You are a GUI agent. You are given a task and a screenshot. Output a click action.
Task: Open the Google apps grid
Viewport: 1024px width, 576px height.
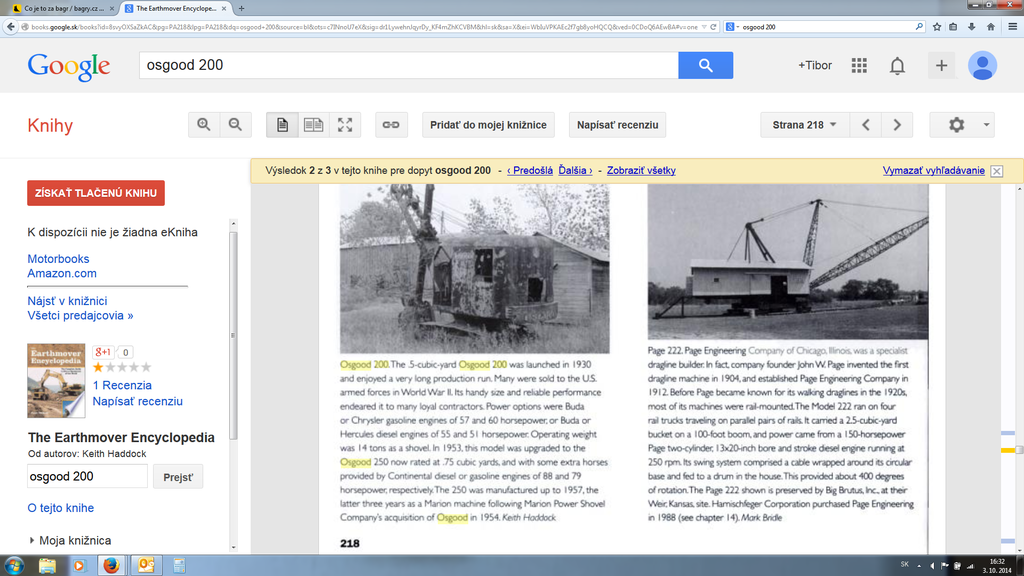[859, 65]
